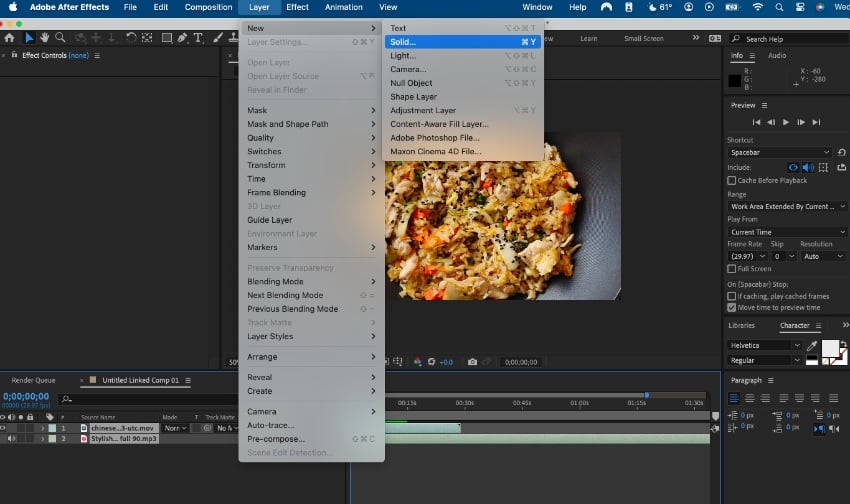Enable Full Screen checkbox
This screenshot has height=504, width=850.
point(731,269)
